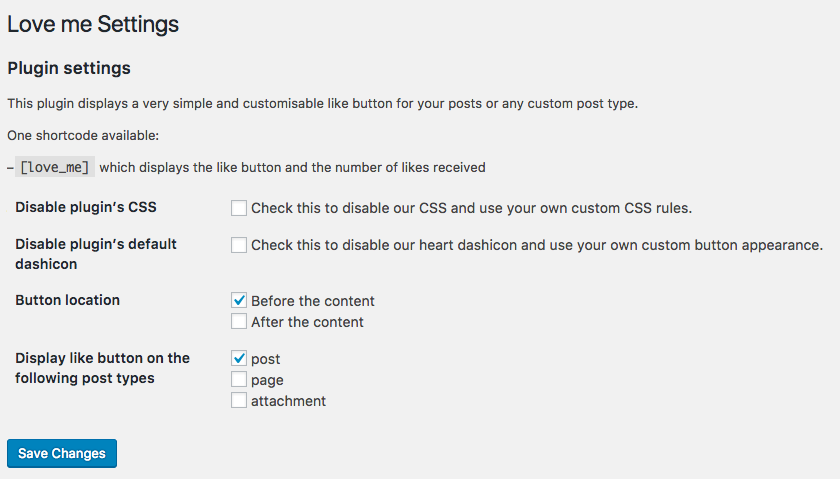Uncheck the post type checkbox
The image size is (840, 479).
tap(239, 359)
